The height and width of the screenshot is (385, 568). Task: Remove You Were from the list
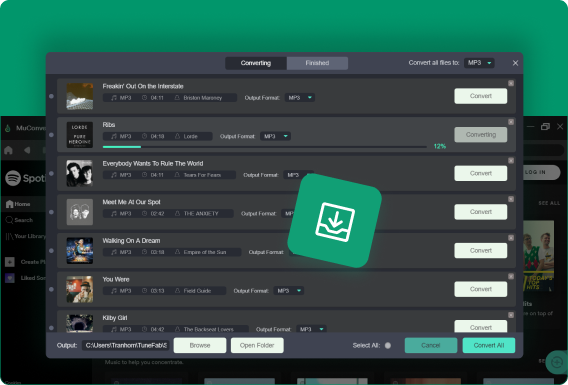pos(511,277)
